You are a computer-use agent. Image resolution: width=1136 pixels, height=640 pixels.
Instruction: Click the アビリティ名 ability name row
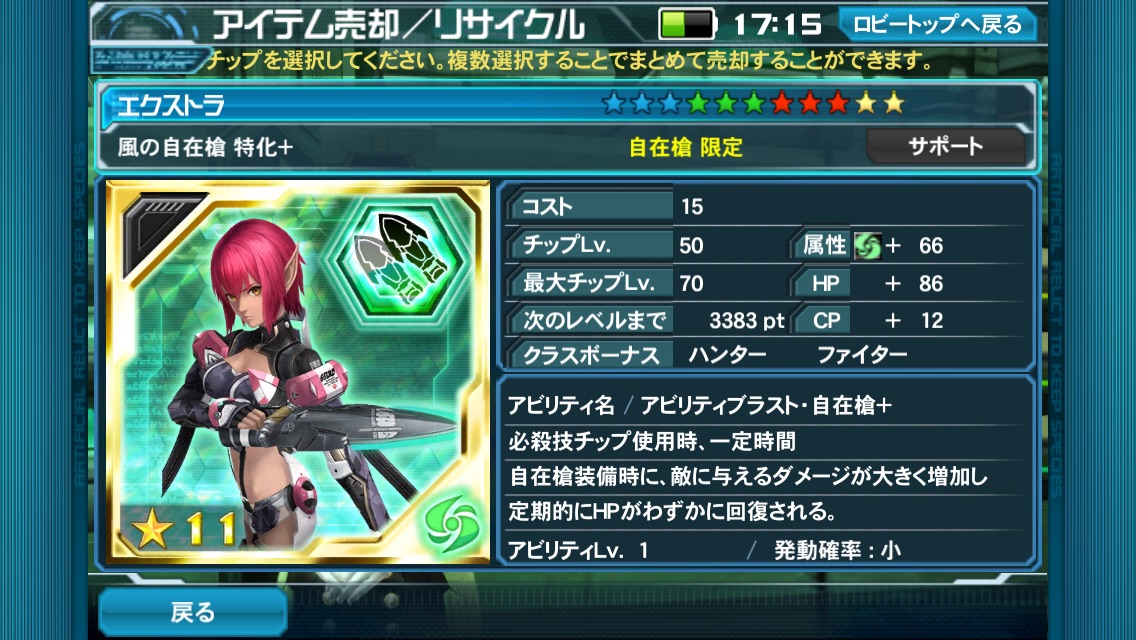click(x=768, y=406)
